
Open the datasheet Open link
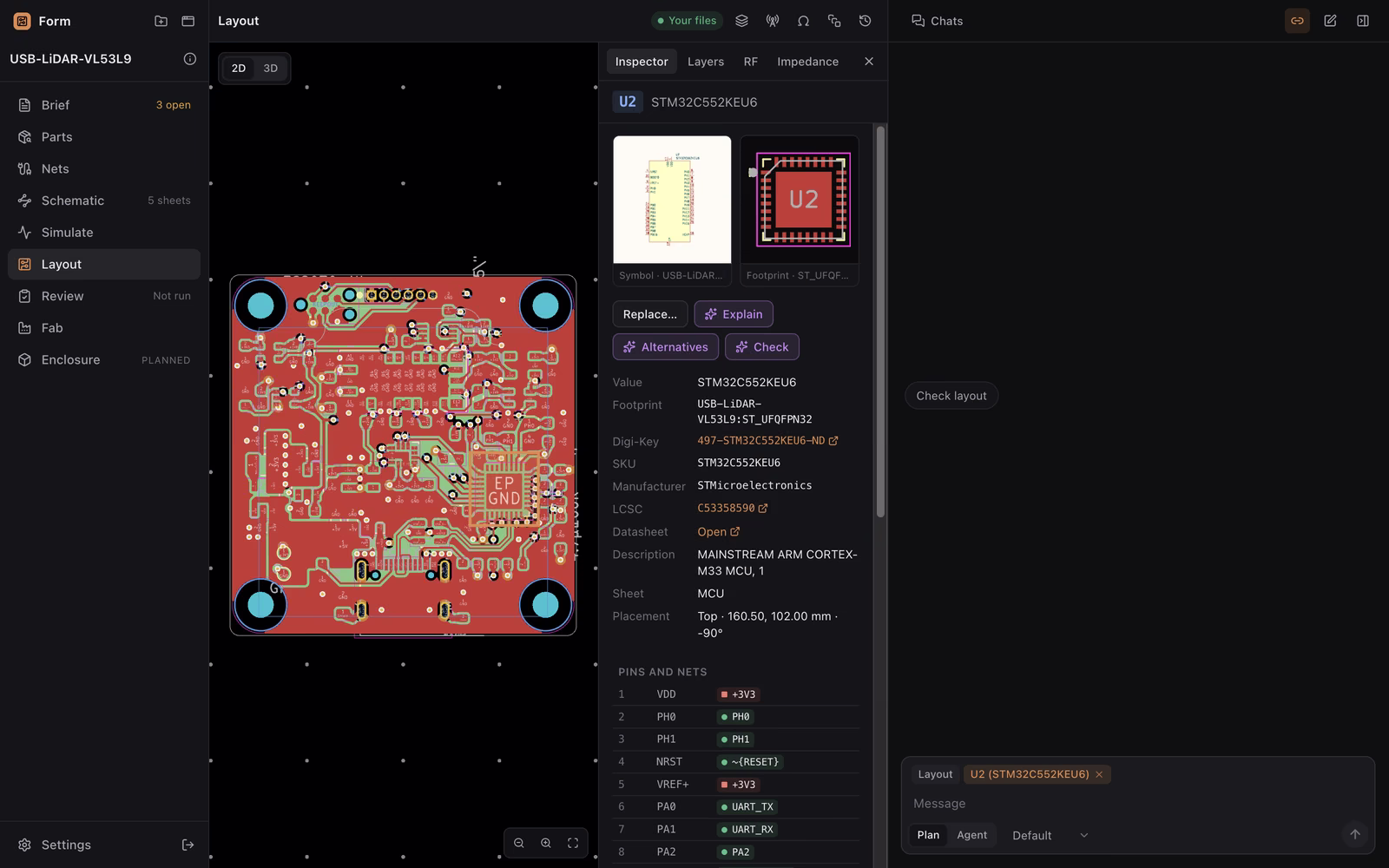point(719,531)
